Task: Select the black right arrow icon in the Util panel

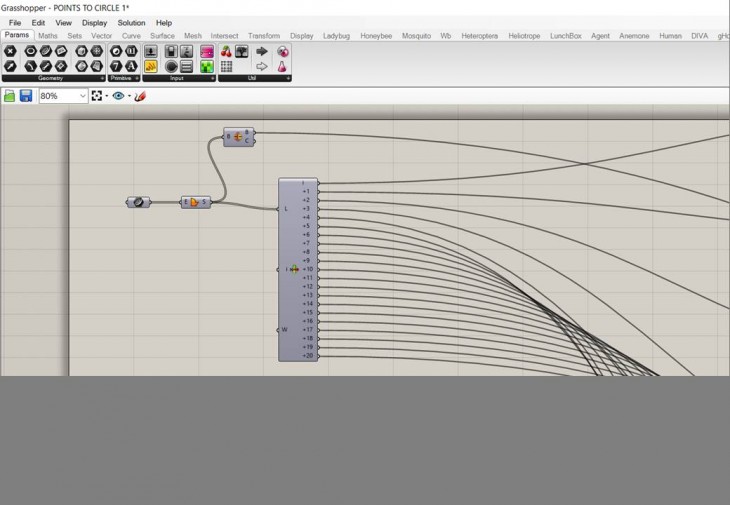Action: [x=262, y=51]
